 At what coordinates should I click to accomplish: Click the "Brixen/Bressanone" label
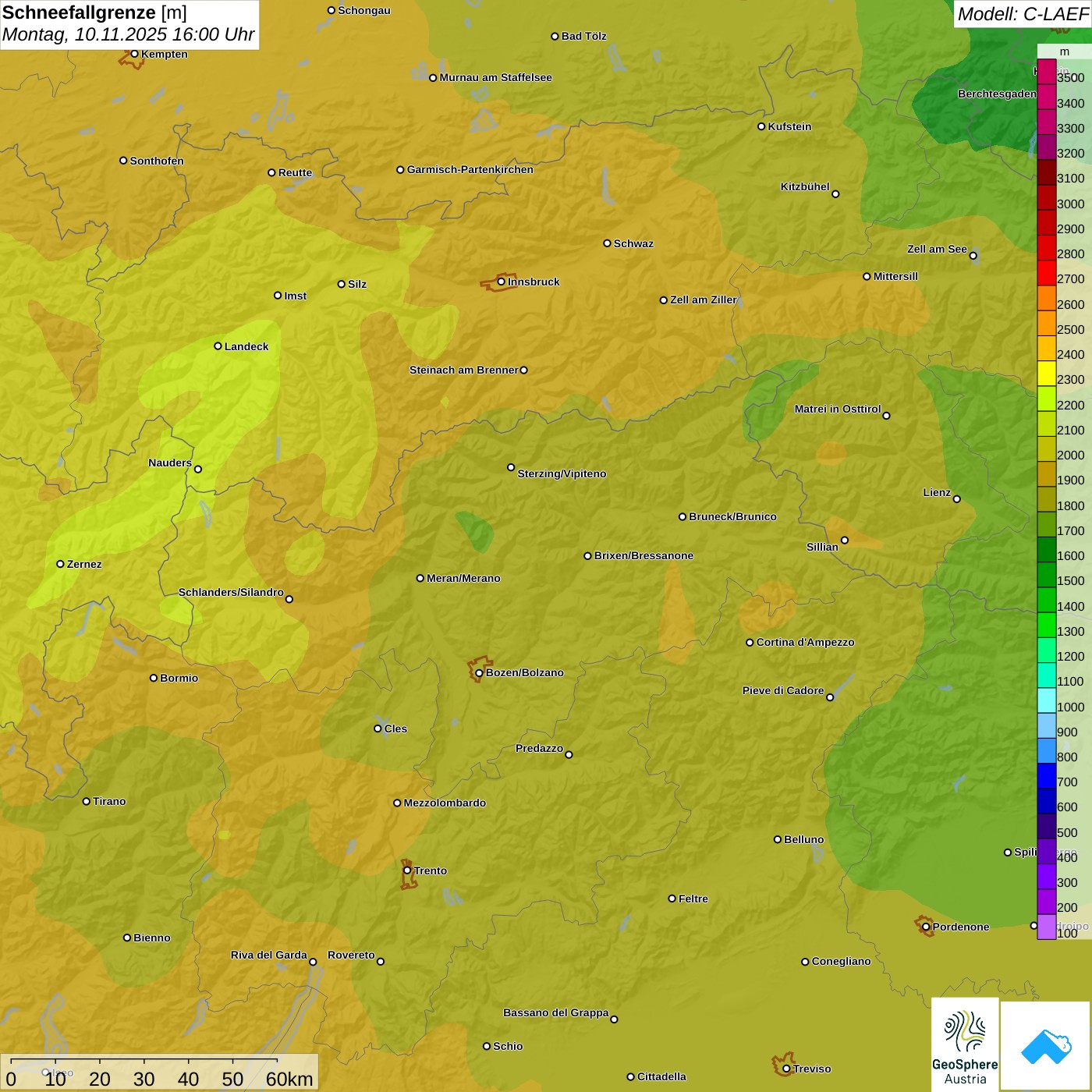coord(643,555)
